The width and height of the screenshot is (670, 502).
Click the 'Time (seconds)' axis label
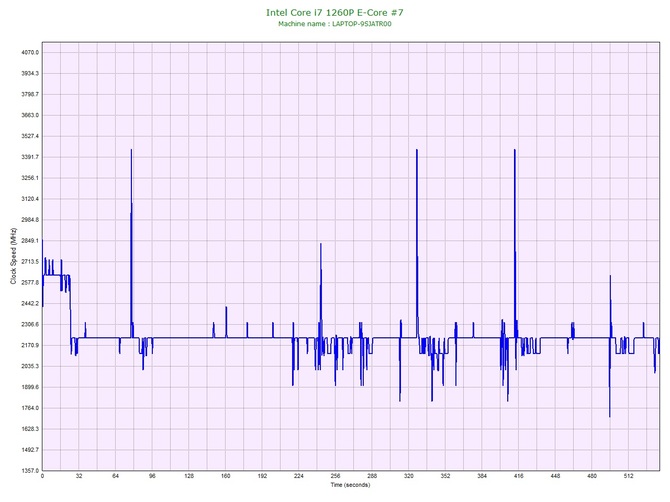(350, 484)
